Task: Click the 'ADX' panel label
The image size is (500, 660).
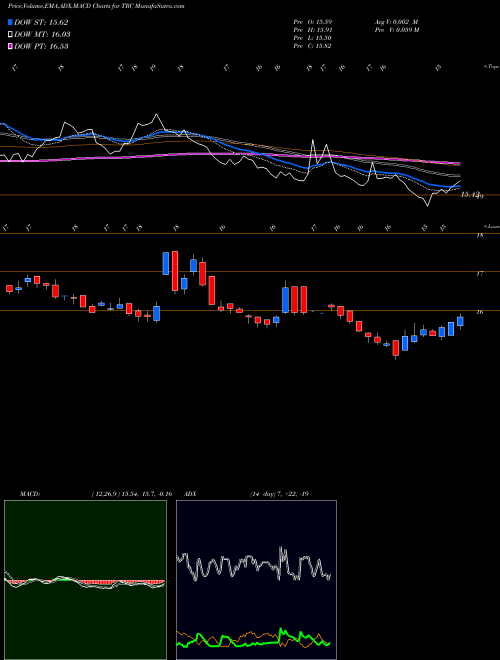Action: (191, 494)
